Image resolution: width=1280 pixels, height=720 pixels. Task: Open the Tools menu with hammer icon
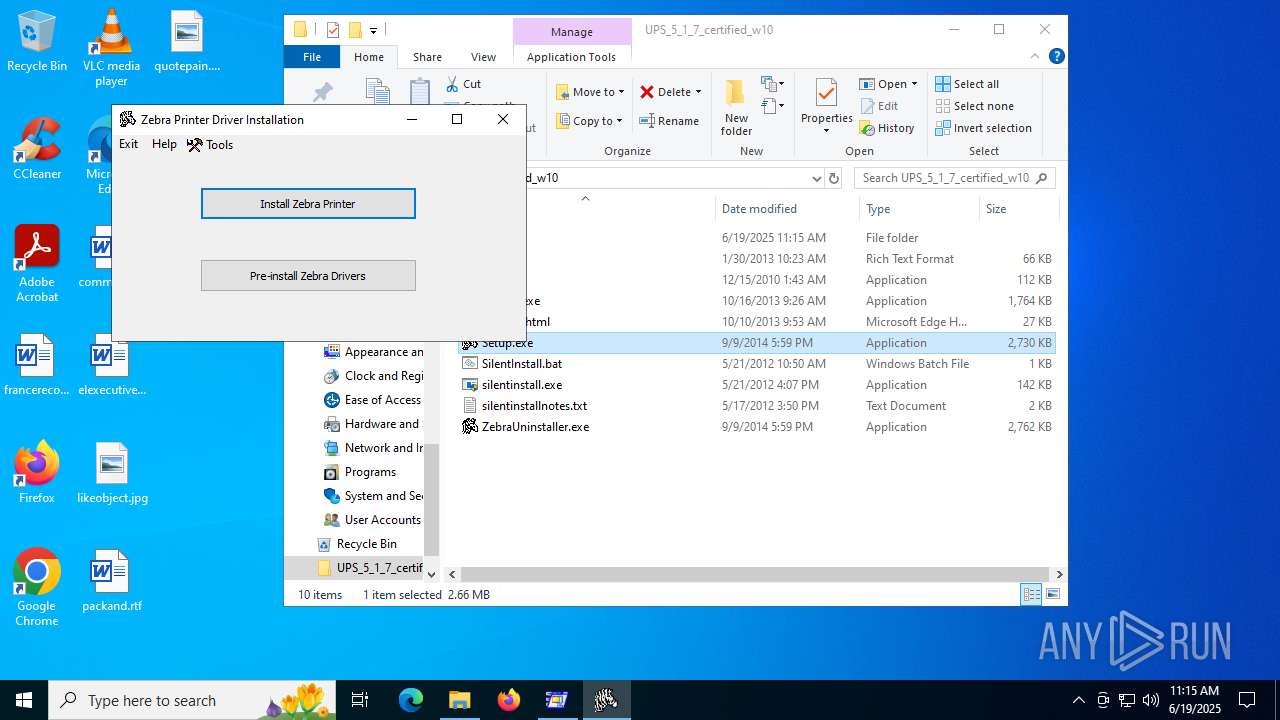pyautogui.click(x=210, y=145)
